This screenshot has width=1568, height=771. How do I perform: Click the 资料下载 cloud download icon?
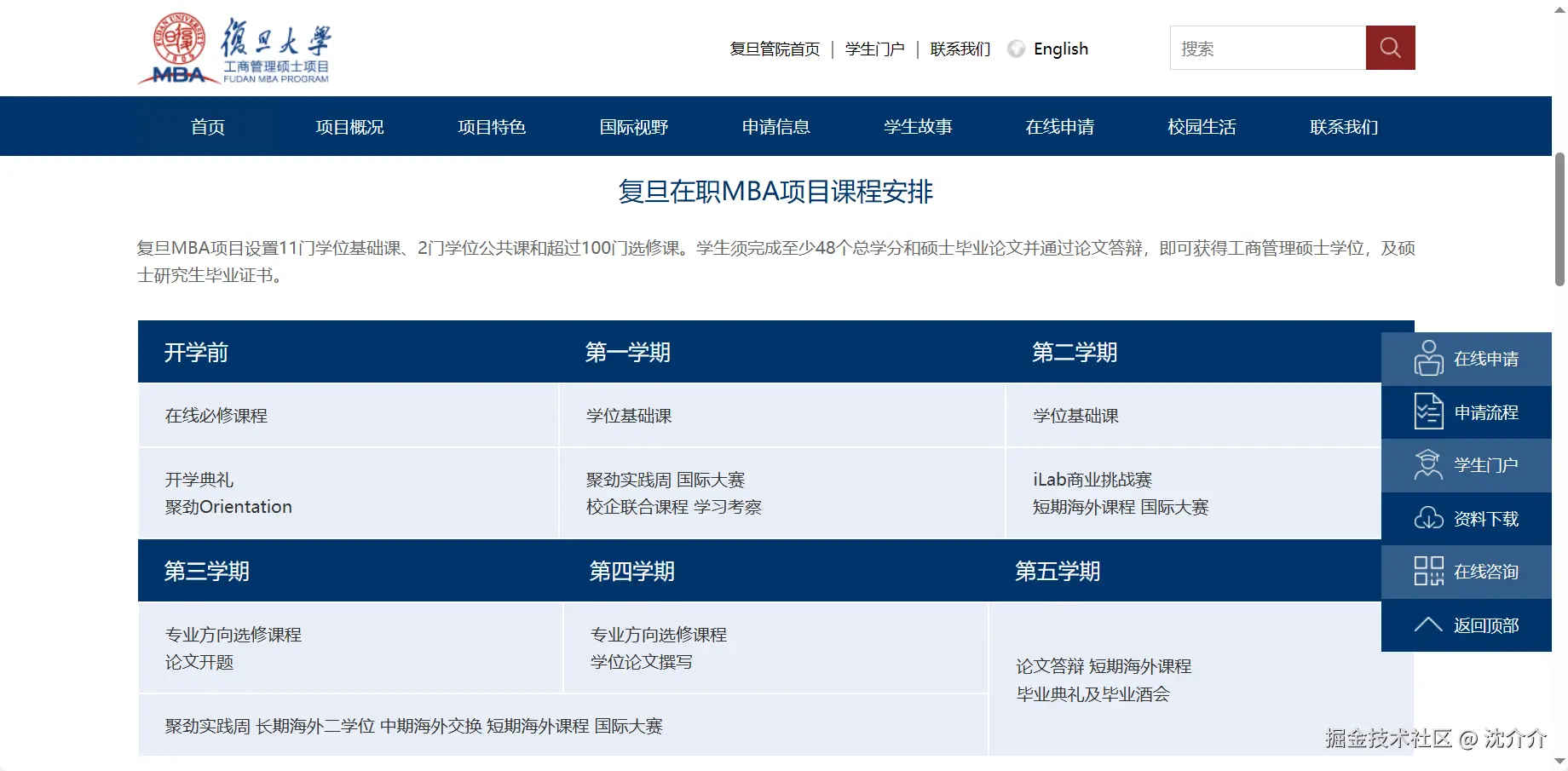(1427, 518)
